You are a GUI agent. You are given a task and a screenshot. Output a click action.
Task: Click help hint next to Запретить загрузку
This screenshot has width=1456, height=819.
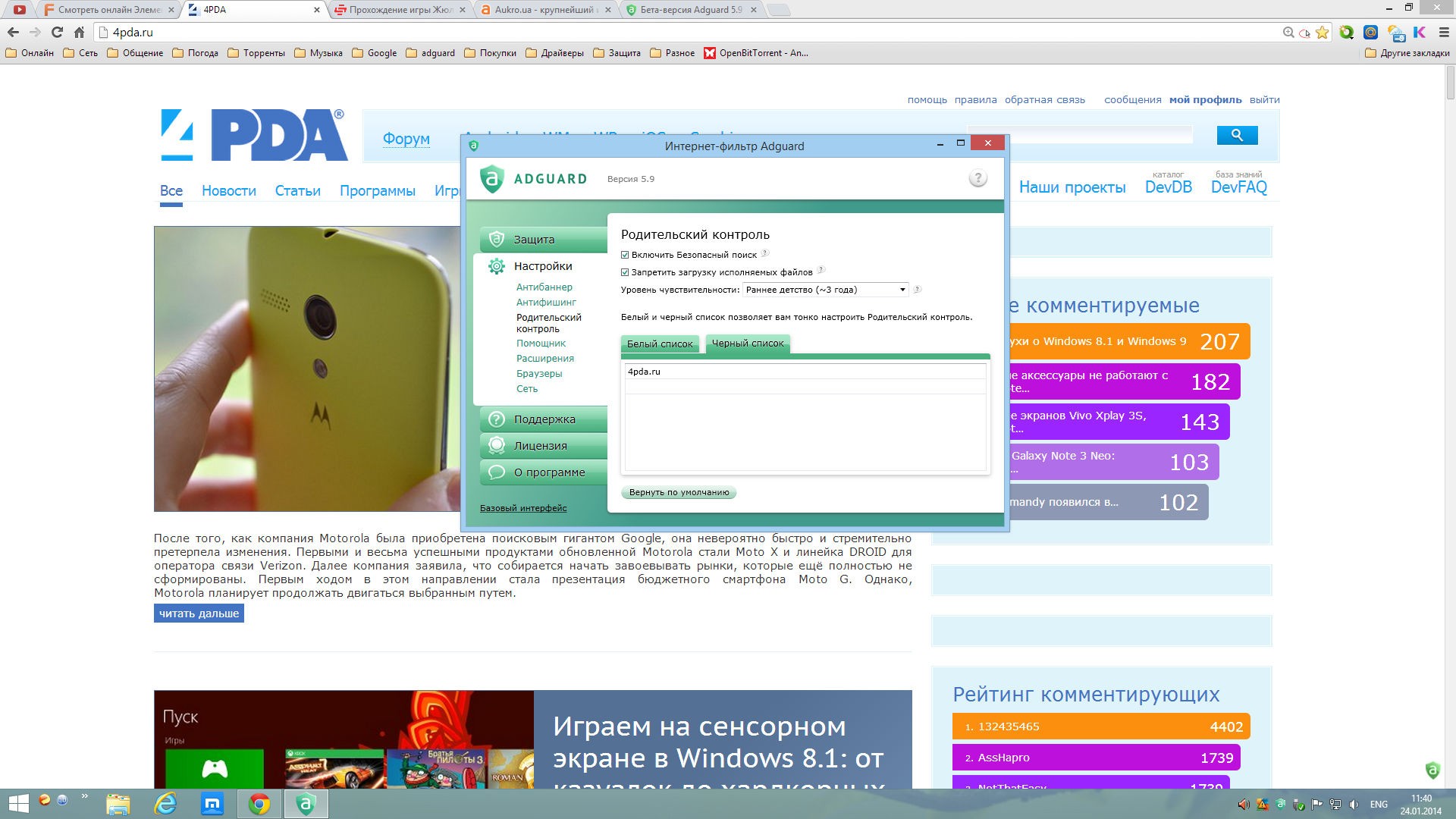pos(821,270)
